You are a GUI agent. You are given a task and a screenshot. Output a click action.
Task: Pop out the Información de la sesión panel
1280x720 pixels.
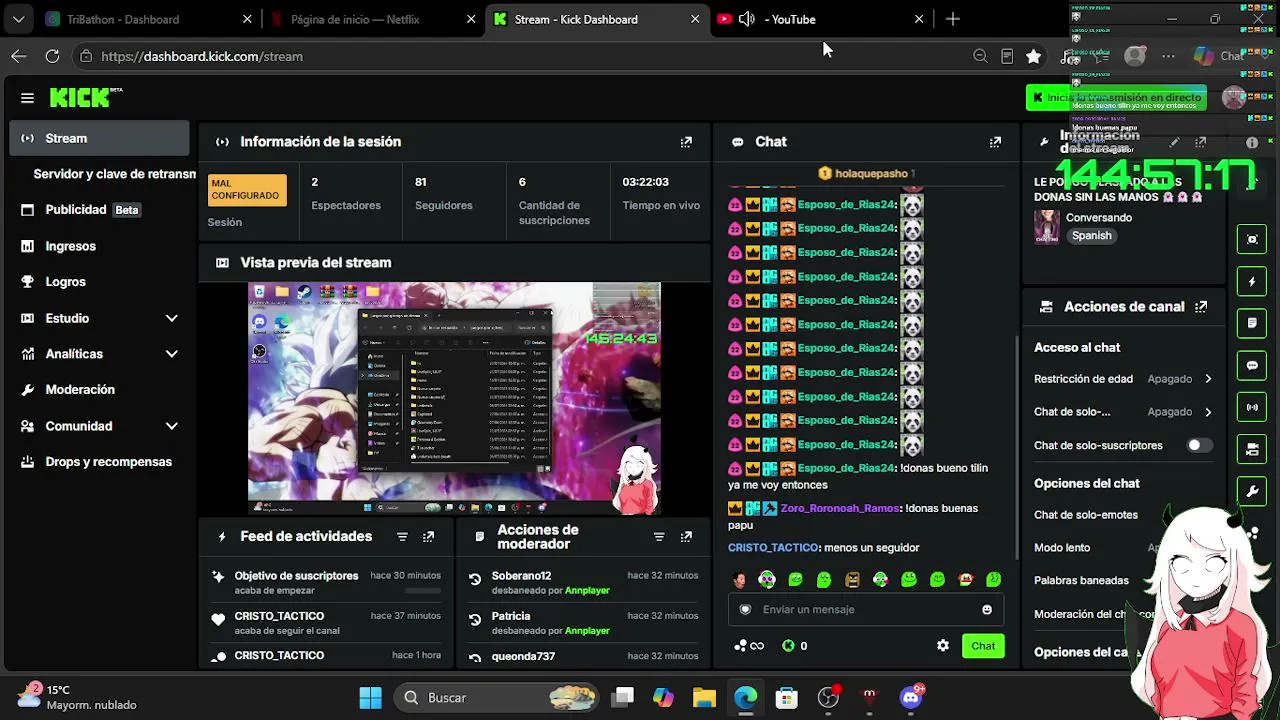click(x=686, y=142)
